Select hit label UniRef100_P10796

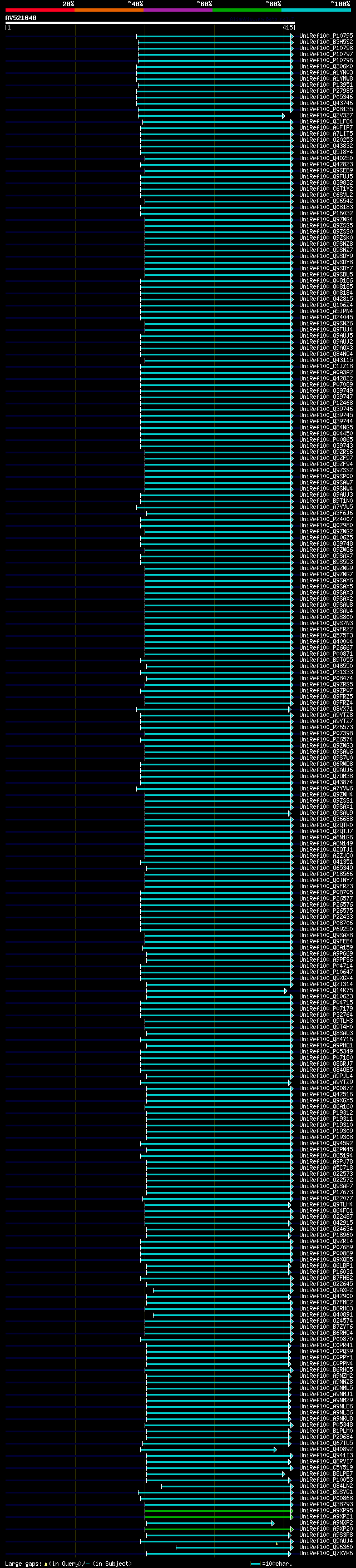coord(325,60)
